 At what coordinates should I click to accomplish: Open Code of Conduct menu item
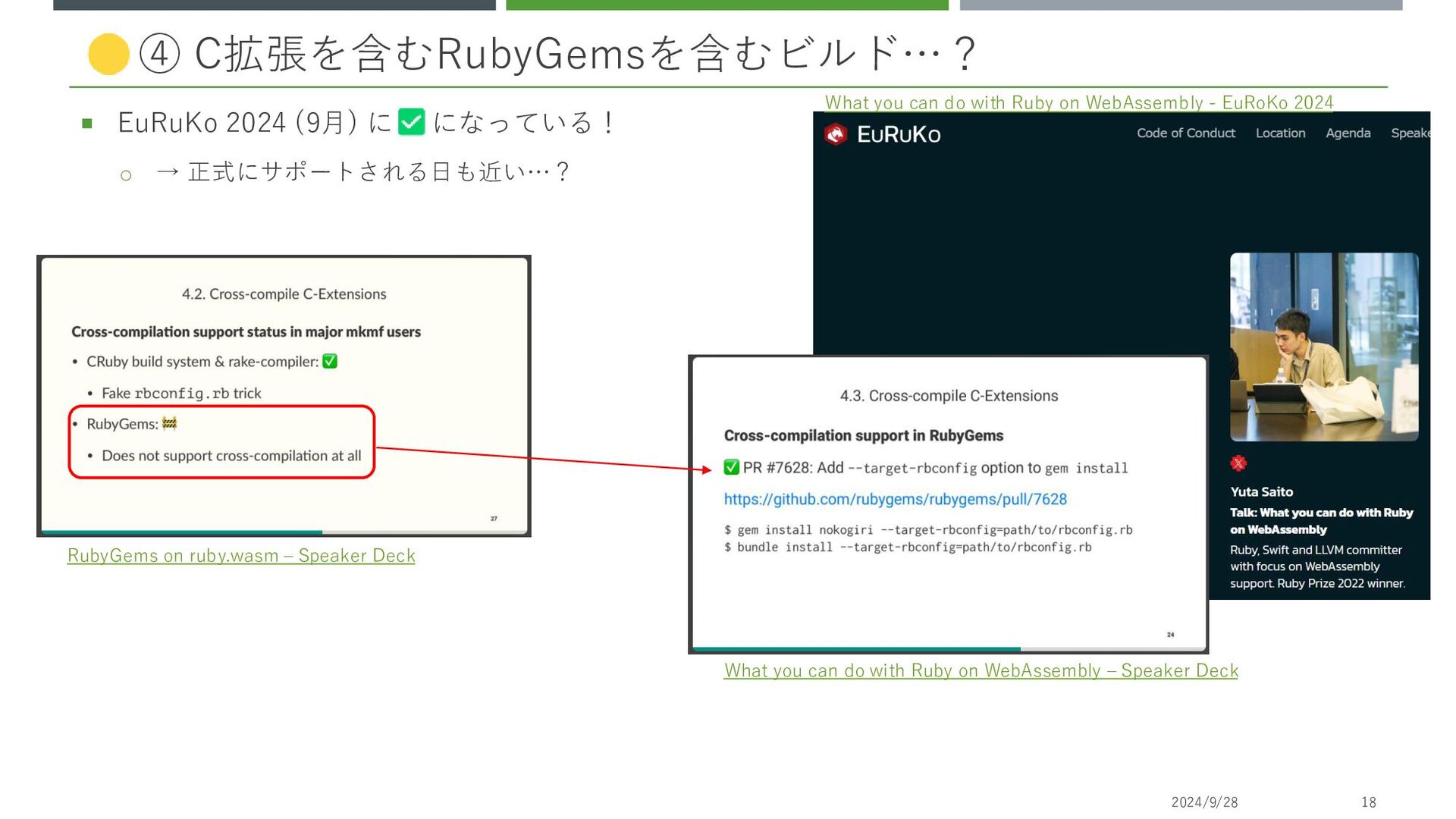1185,133
